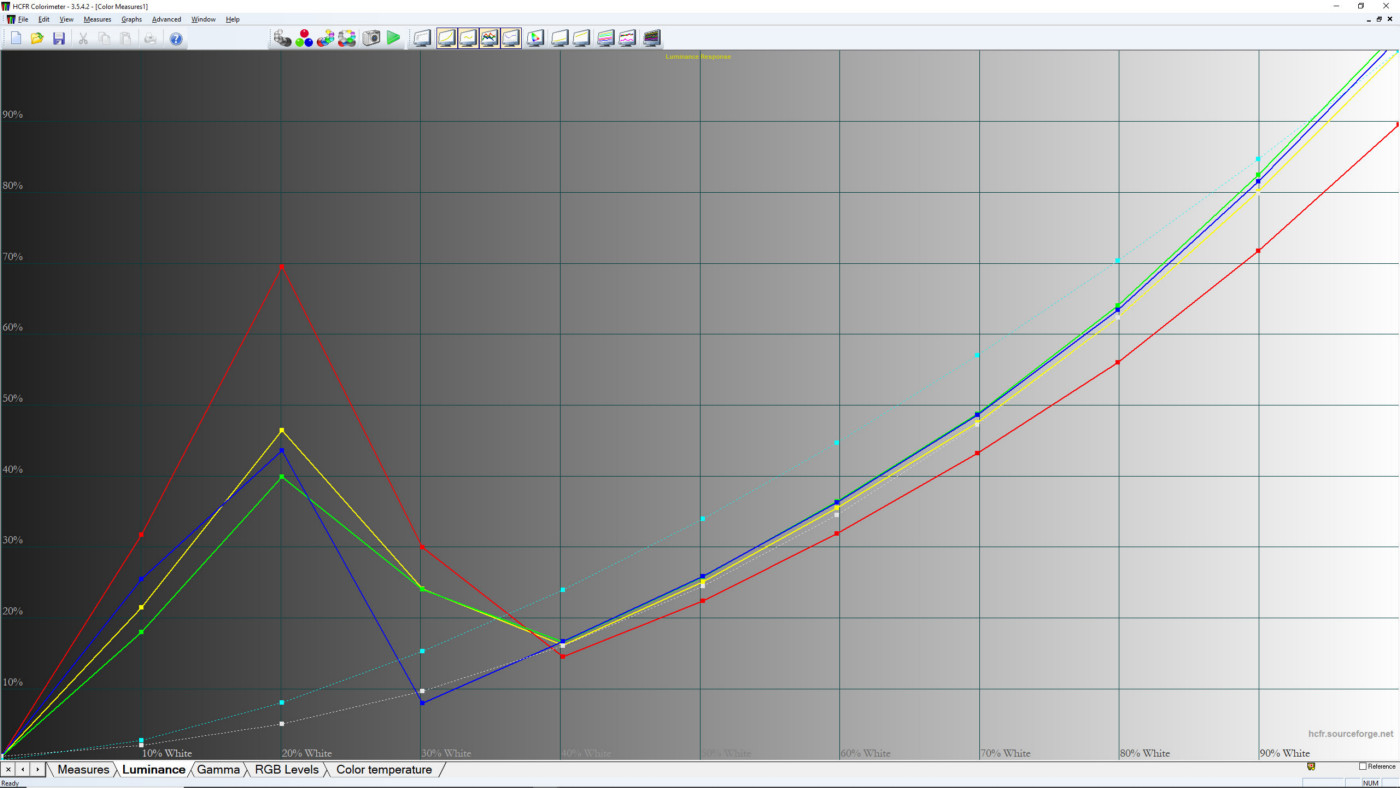Open the Edit menu
1400x788 pixels.
pyautogui.click(x=44, y=19)
